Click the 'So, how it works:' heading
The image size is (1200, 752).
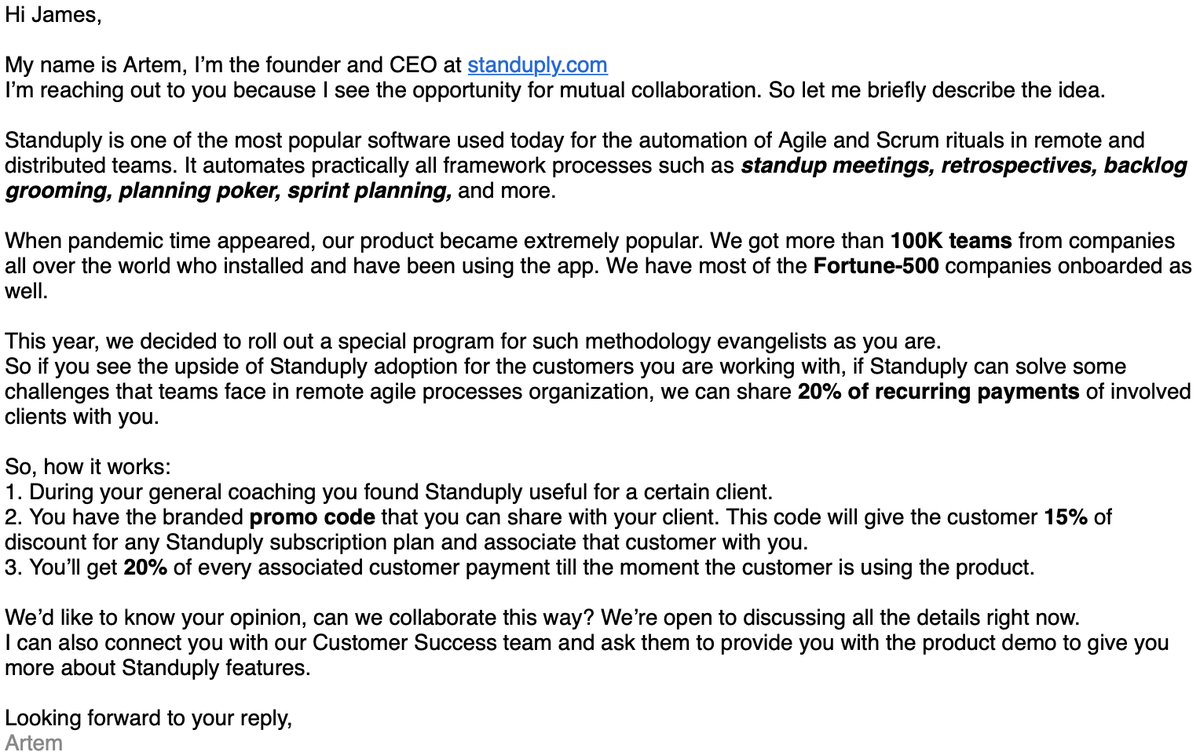[88, 467]
